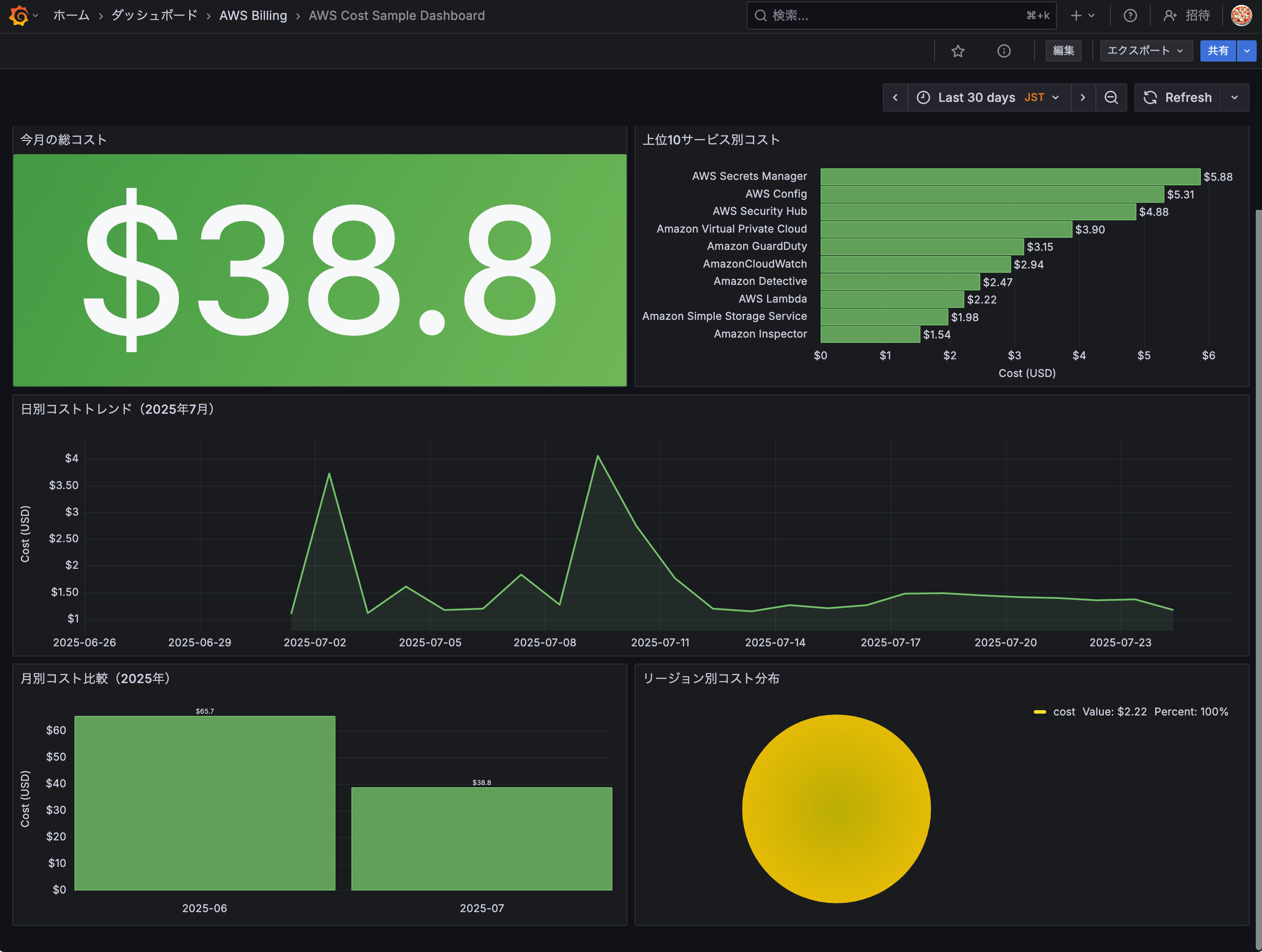Click the 今月の総コスト panel title
The height and width of the screenshot is (952, 1262).
tap(63, 140)
